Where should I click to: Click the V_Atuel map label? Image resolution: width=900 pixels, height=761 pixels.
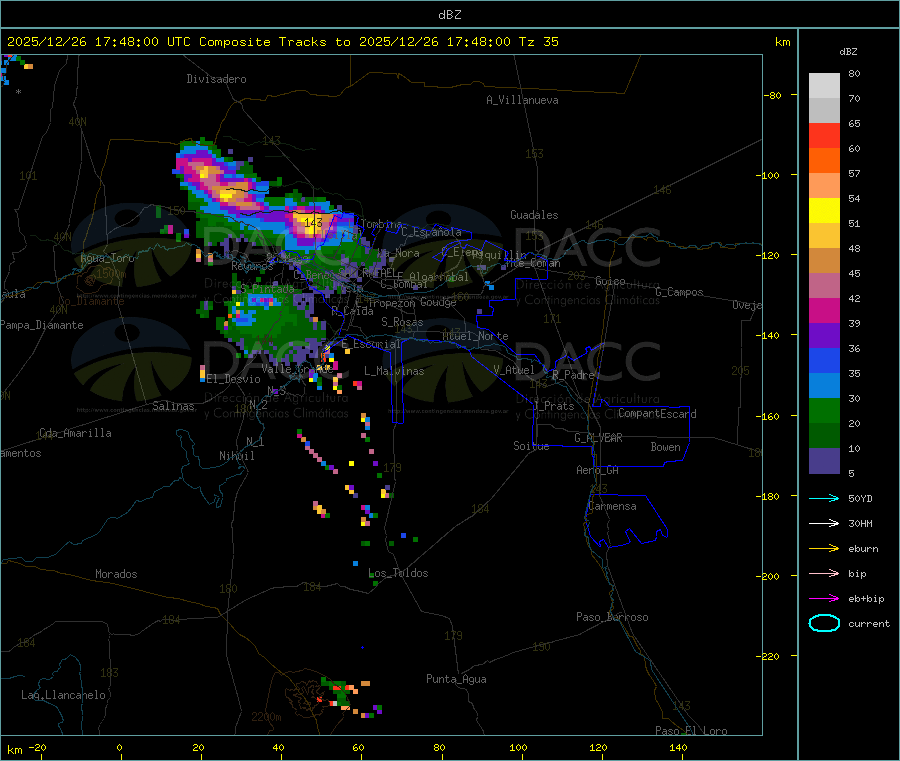514,370
